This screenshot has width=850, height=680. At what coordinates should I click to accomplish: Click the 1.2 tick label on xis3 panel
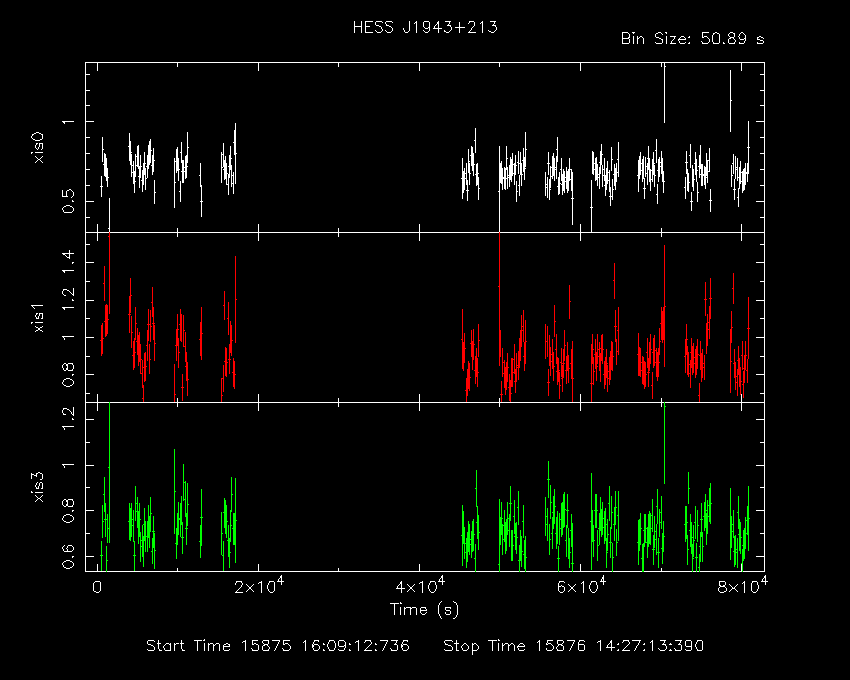[68, 419]
